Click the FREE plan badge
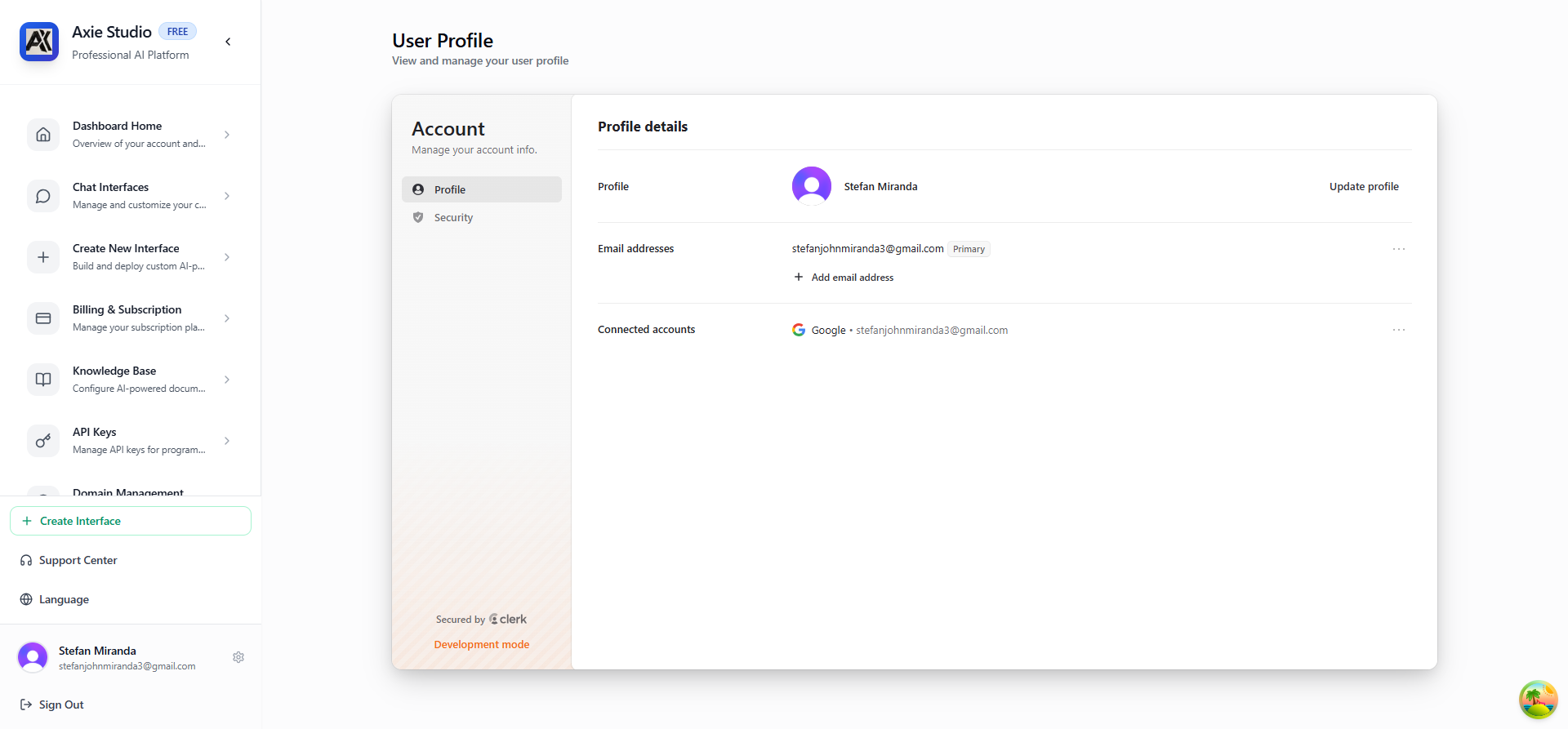Screen dimensions: 1568x729 tap(177, 32)
